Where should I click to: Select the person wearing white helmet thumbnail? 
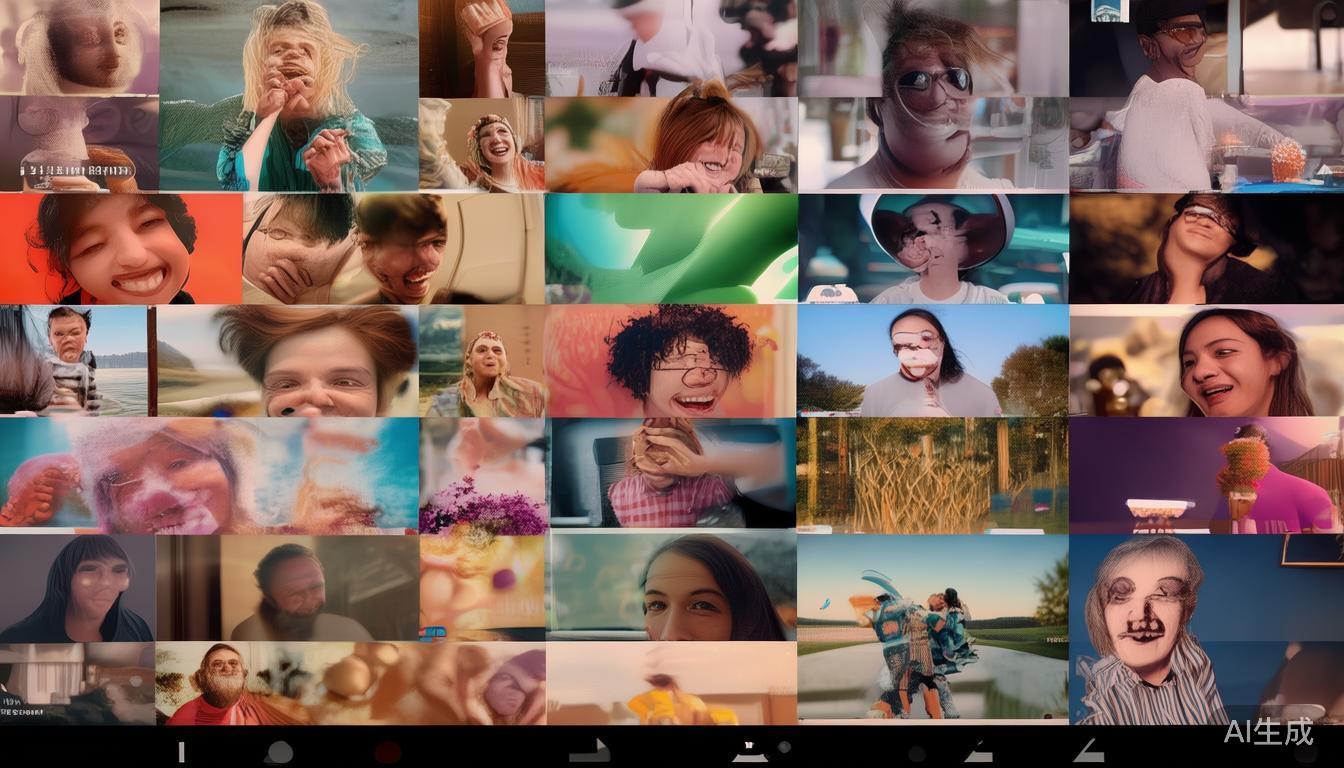click(x=932, y=248)
